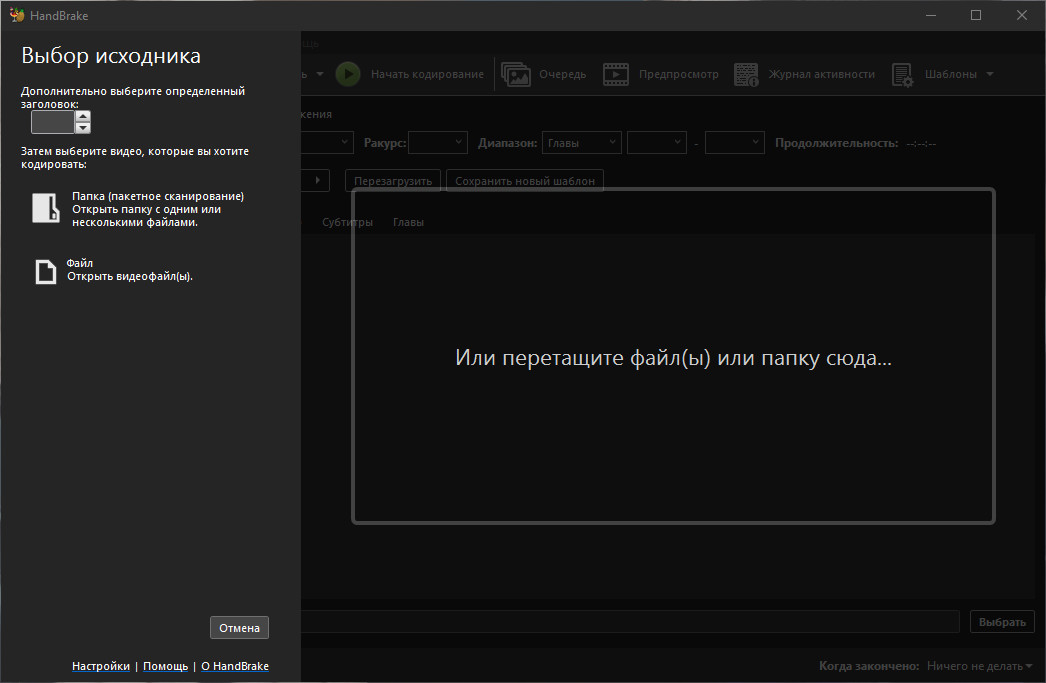
Task: Click the preset arrow button left of Перезагрузить
Action: 316,180
